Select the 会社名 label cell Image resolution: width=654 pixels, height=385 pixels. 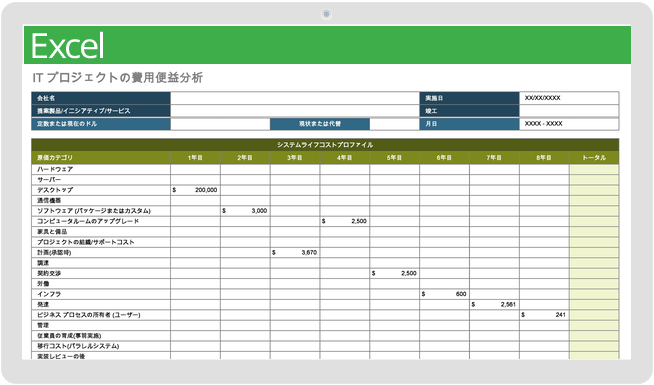pyautogui.click(x=101, y=98)
